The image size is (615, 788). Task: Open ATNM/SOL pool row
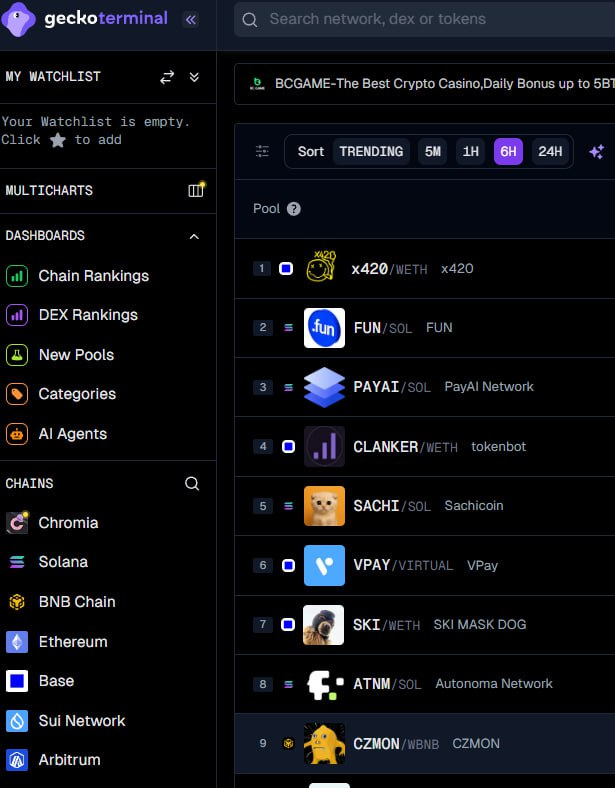425,684
